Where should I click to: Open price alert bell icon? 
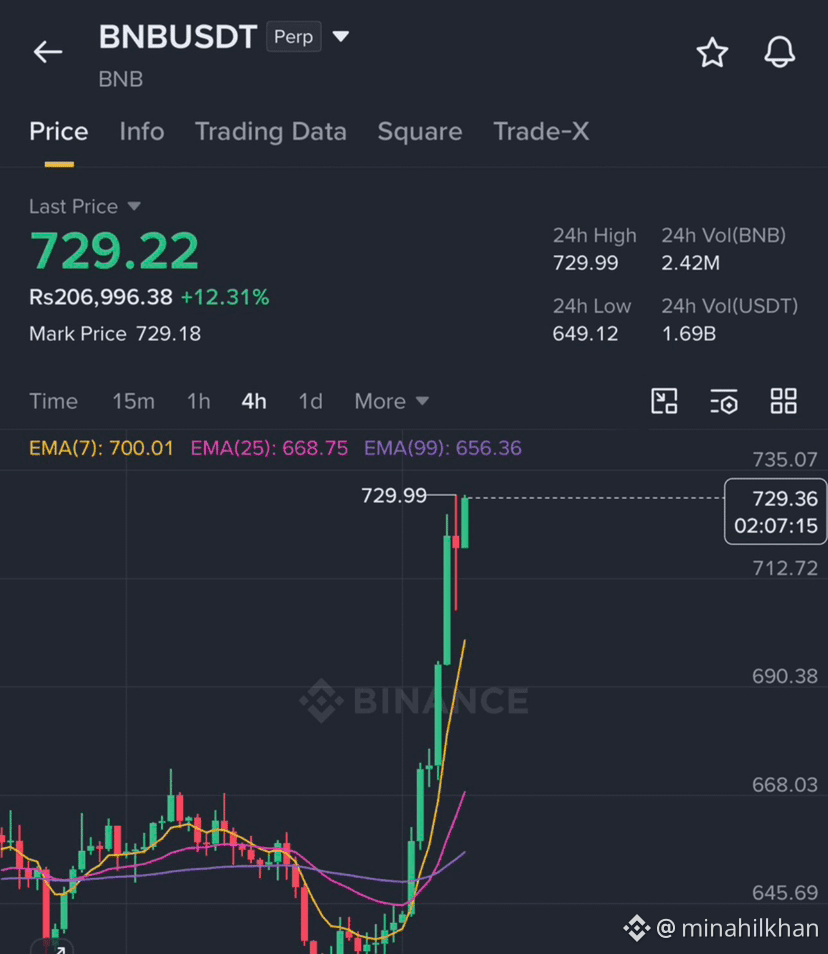pyautogui.click(x=779, y=52)
